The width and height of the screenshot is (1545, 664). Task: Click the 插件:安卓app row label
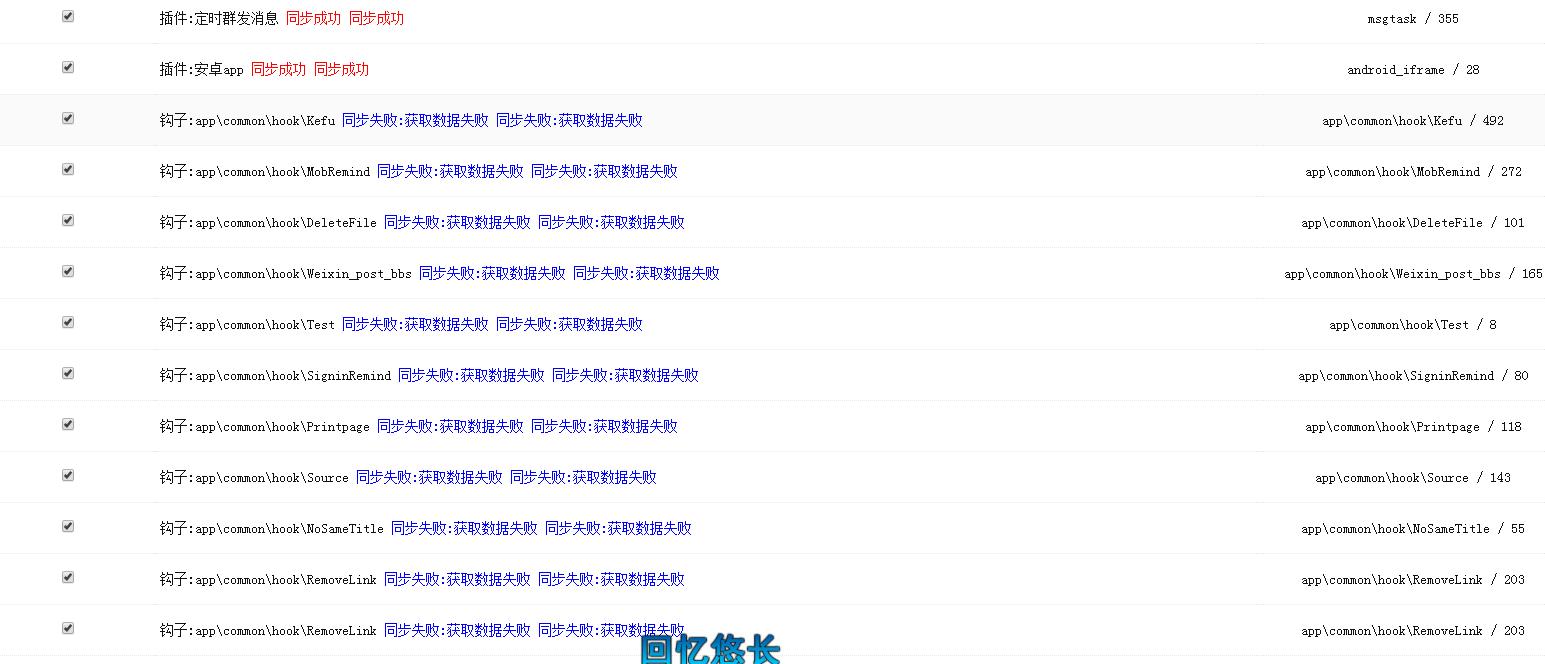(x=201, y=70)
